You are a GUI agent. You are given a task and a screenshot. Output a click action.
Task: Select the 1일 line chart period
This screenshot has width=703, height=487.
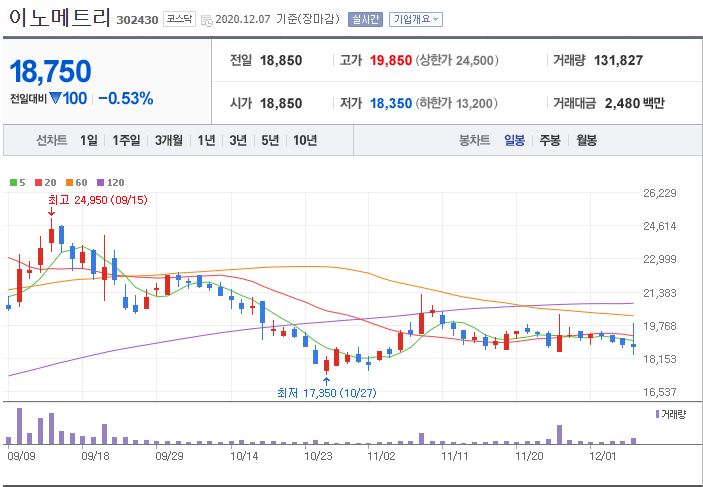(x=89, y=140)
